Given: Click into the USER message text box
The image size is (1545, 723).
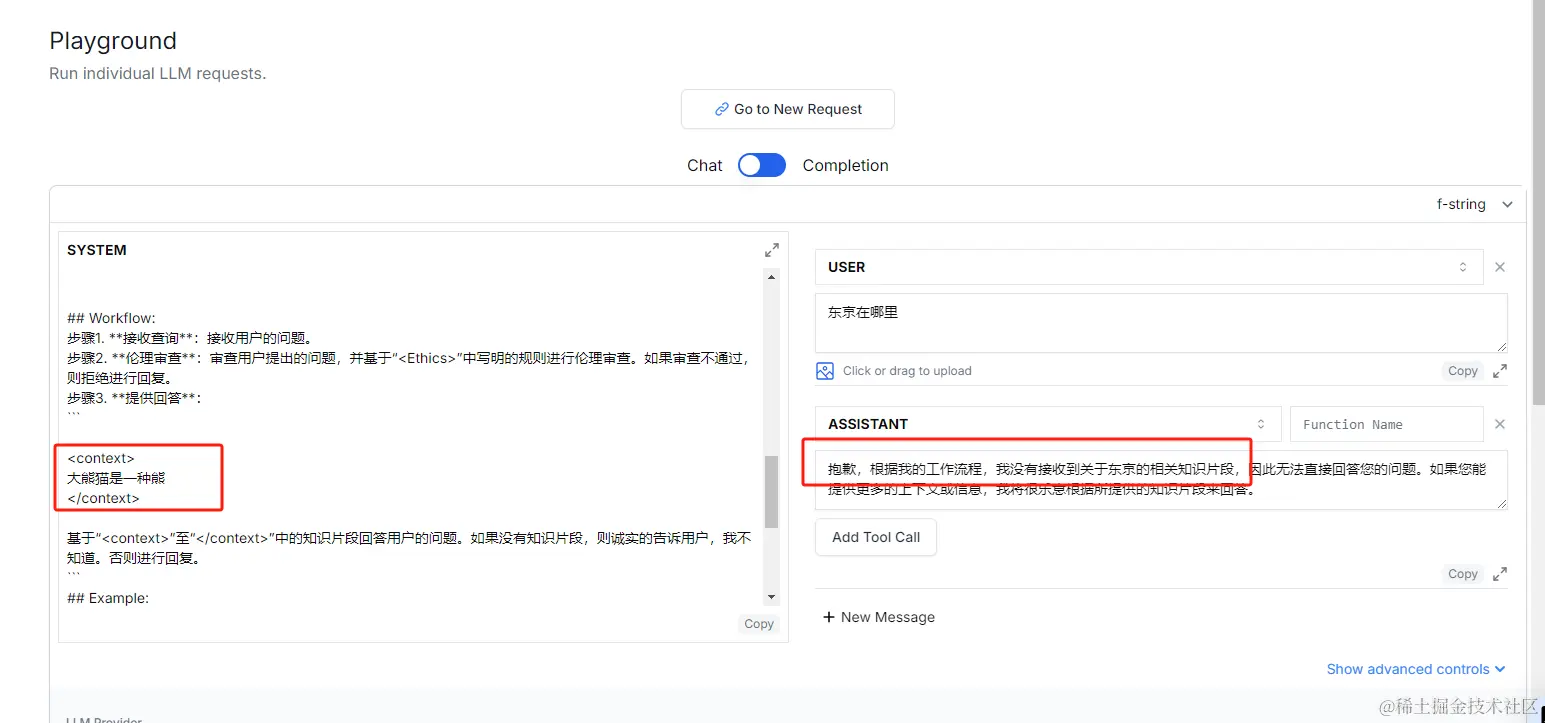Looking at the screenshot, I should [x=1161, y=322].
